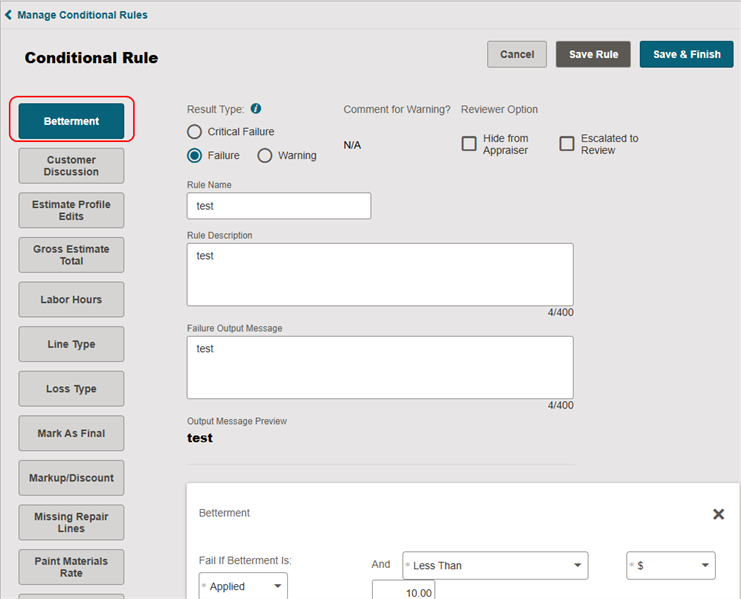
Task: Open the Applied betterment dropdown
Action: [243, 586]
